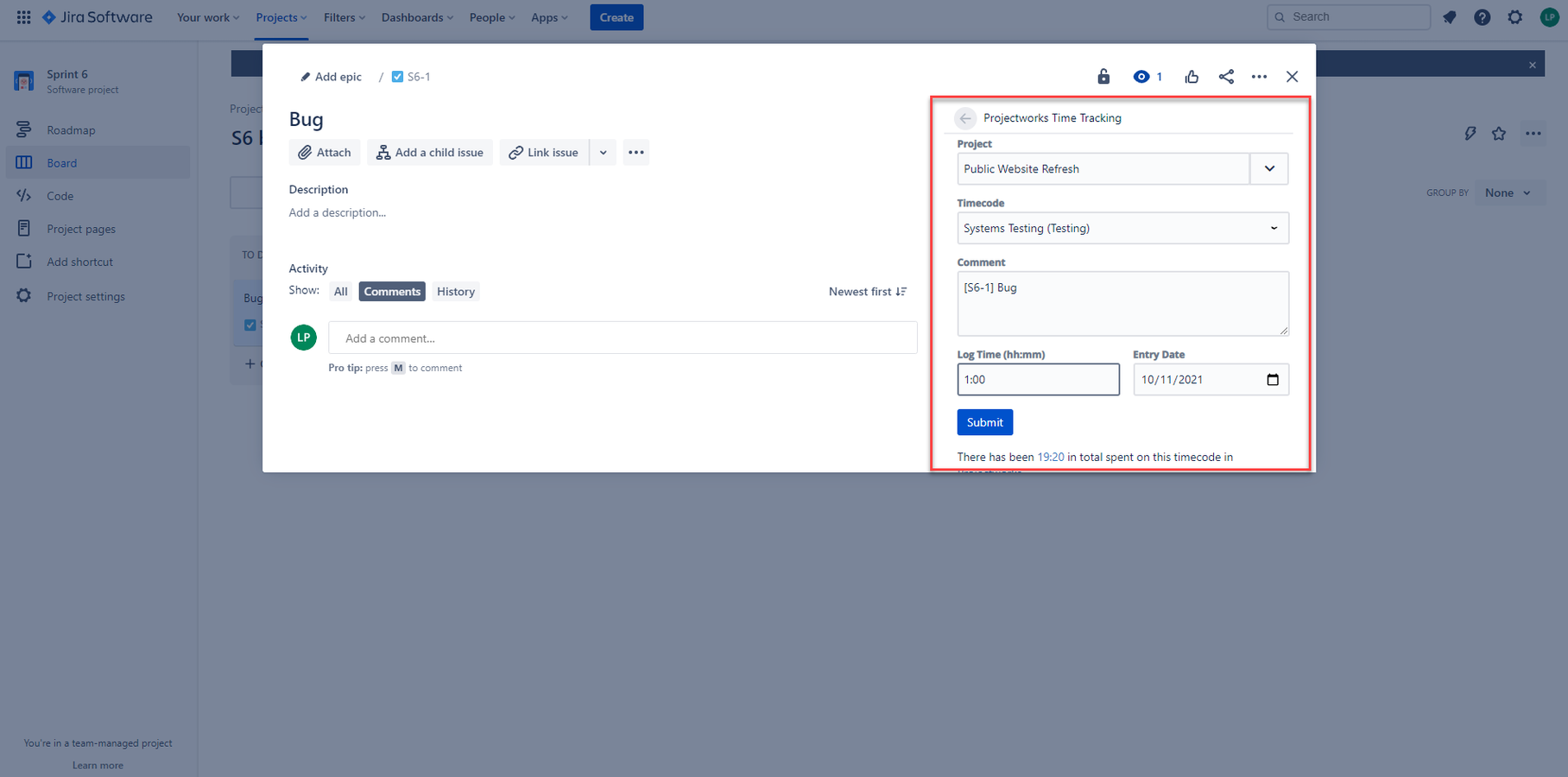This screenshot has width=1568, height=777.
Task: Open issue actions three-dot menu in header
Action: click(x=1260, y=77)
